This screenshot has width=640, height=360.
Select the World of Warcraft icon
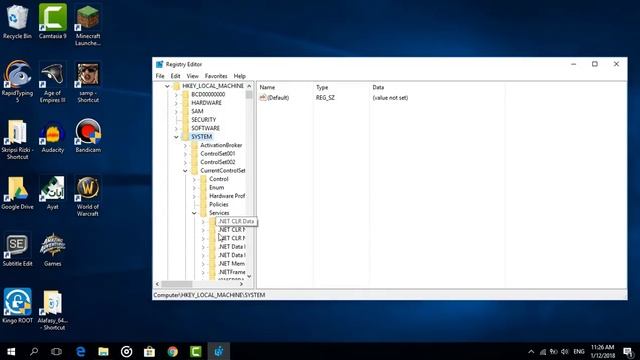point(88,197)
